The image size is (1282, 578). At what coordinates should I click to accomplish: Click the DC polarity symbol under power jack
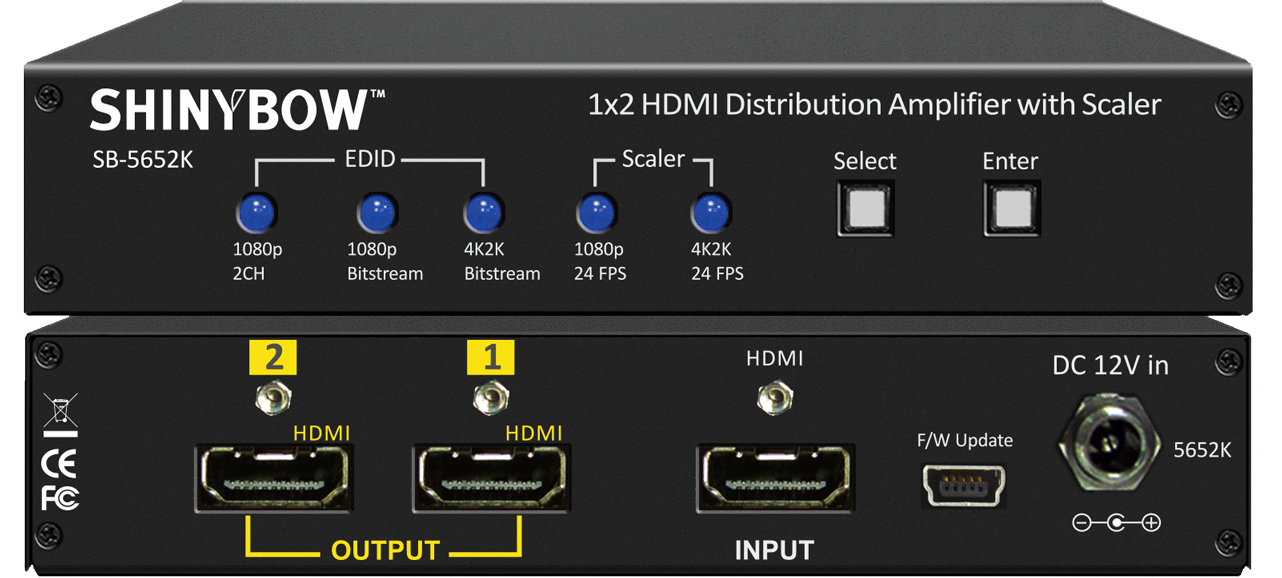(1116, 522)
